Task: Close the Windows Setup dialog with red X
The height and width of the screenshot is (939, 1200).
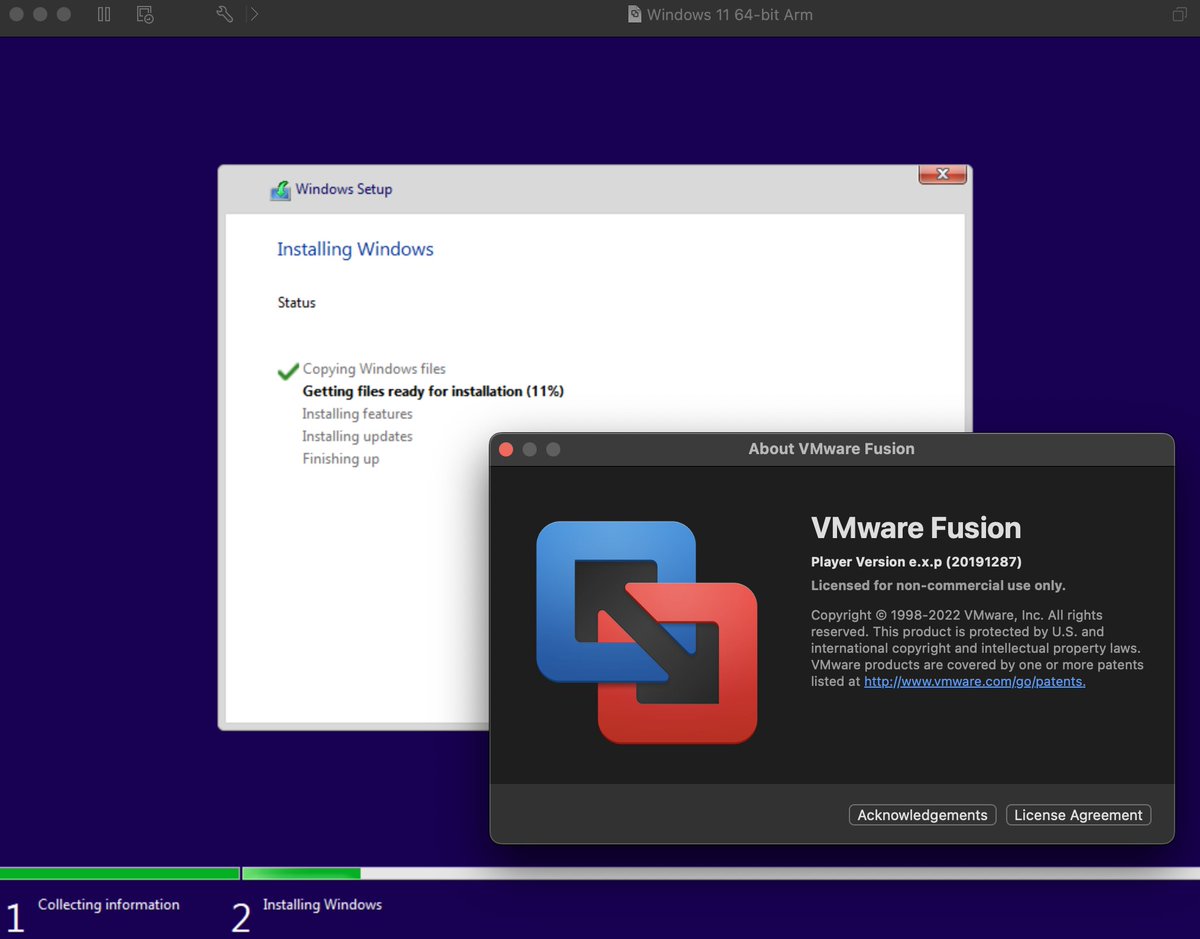Action: tap(942, 175)
